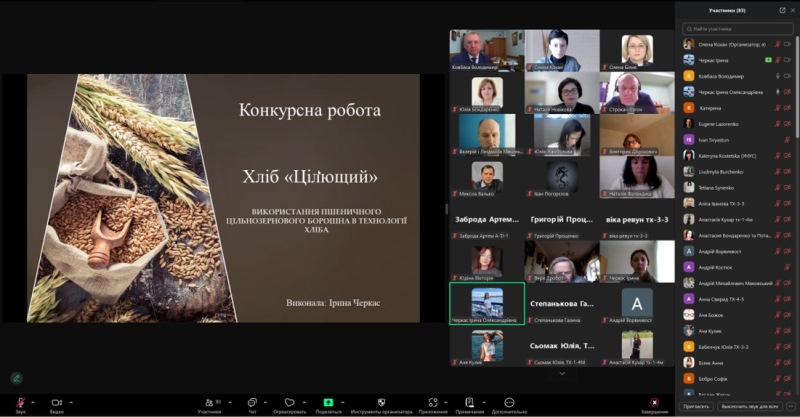Click Аня Кулик in participants list
The width and height of the screenshot is (800, 417).
tap(738, 331)
